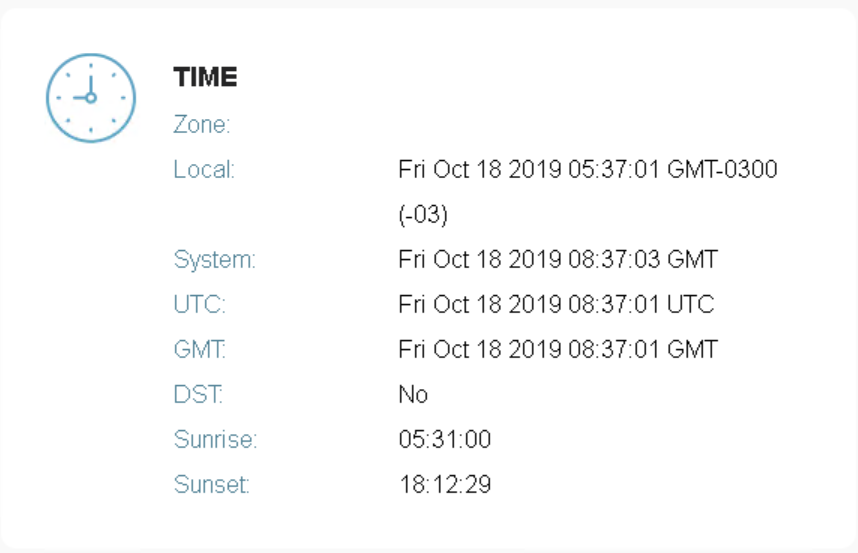Click the (-03) timezone abbreviation
Screen dimensions: 858x553
(x=423, y=215)
